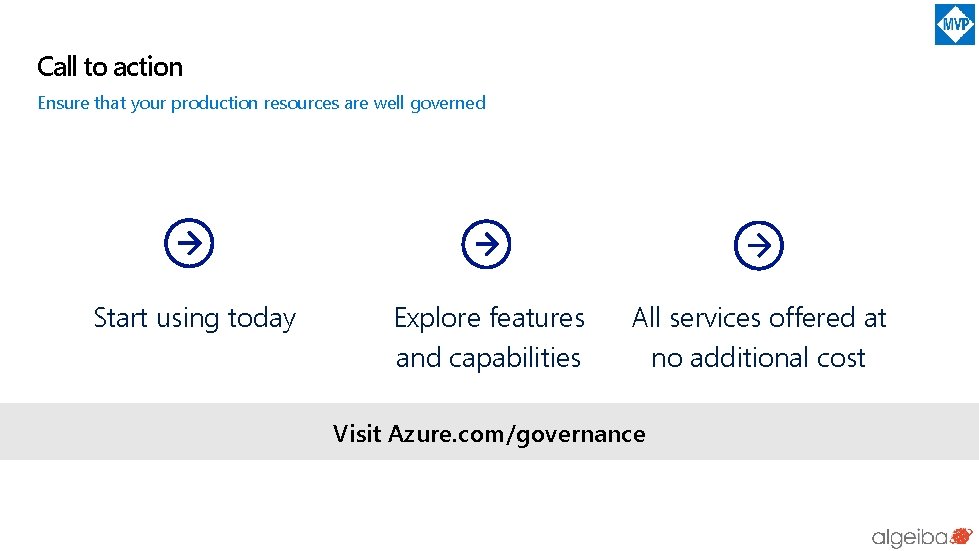Viewport: 979px width, 551px height.
Task: Select the Start using today text
Action: 195,318
